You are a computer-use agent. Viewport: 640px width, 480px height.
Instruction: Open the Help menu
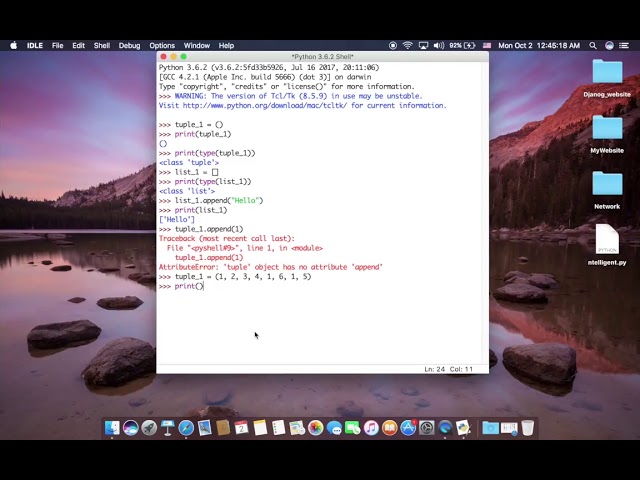point(226,45)
